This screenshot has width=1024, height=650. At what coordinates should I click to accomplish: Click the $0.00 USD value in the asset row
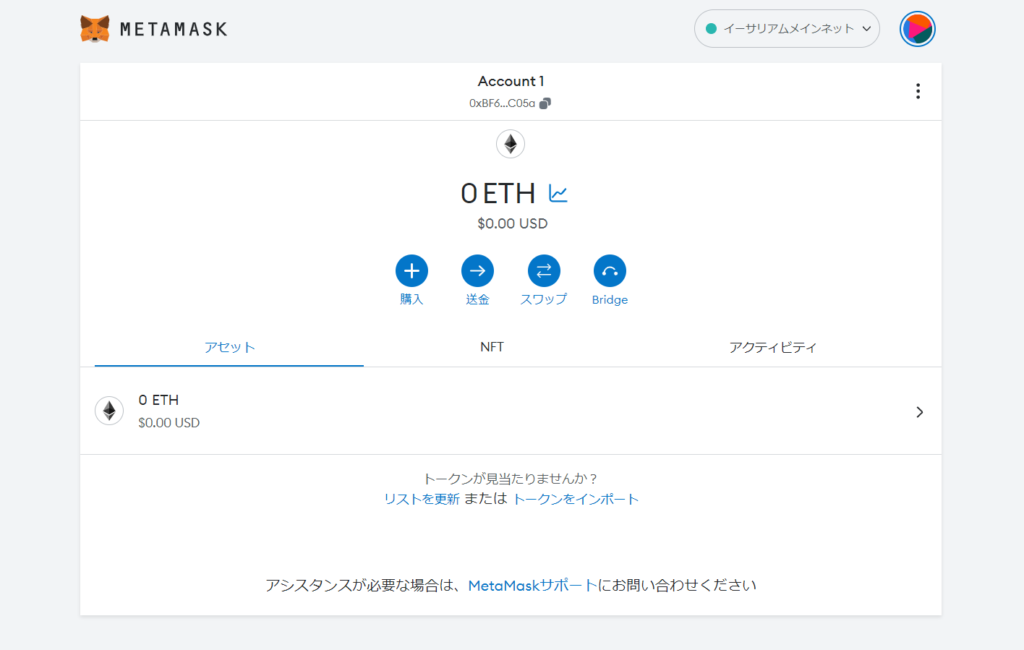[x=169, y=423]
